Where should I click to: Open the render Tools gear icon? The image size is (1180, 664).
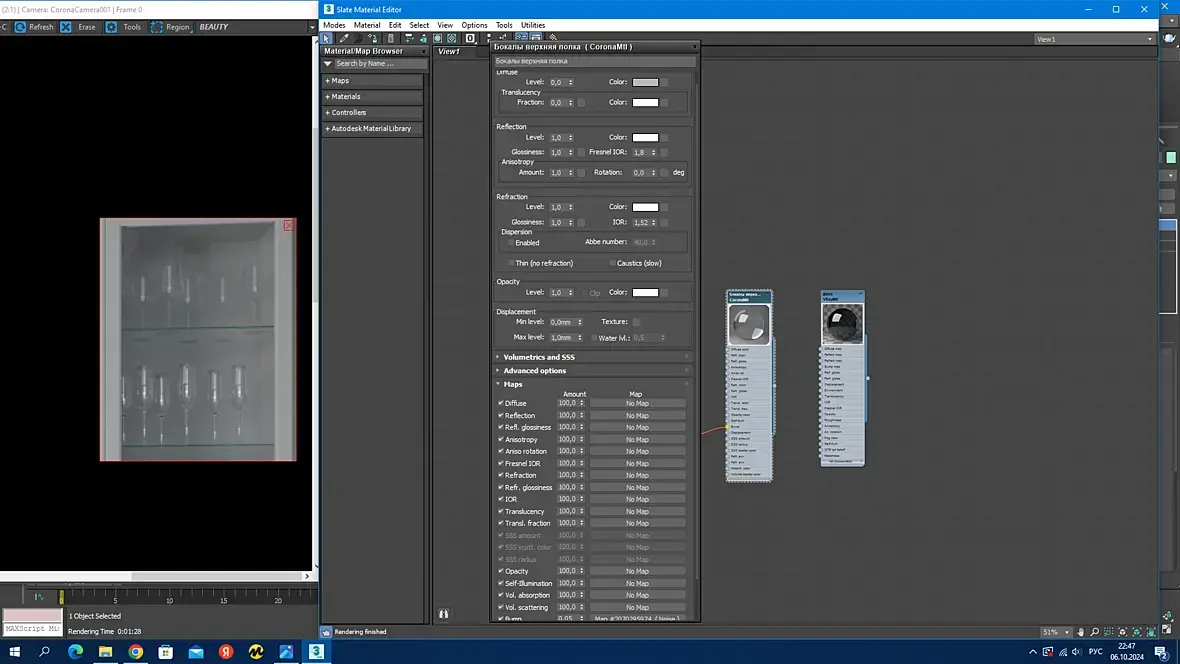point(111,27)
